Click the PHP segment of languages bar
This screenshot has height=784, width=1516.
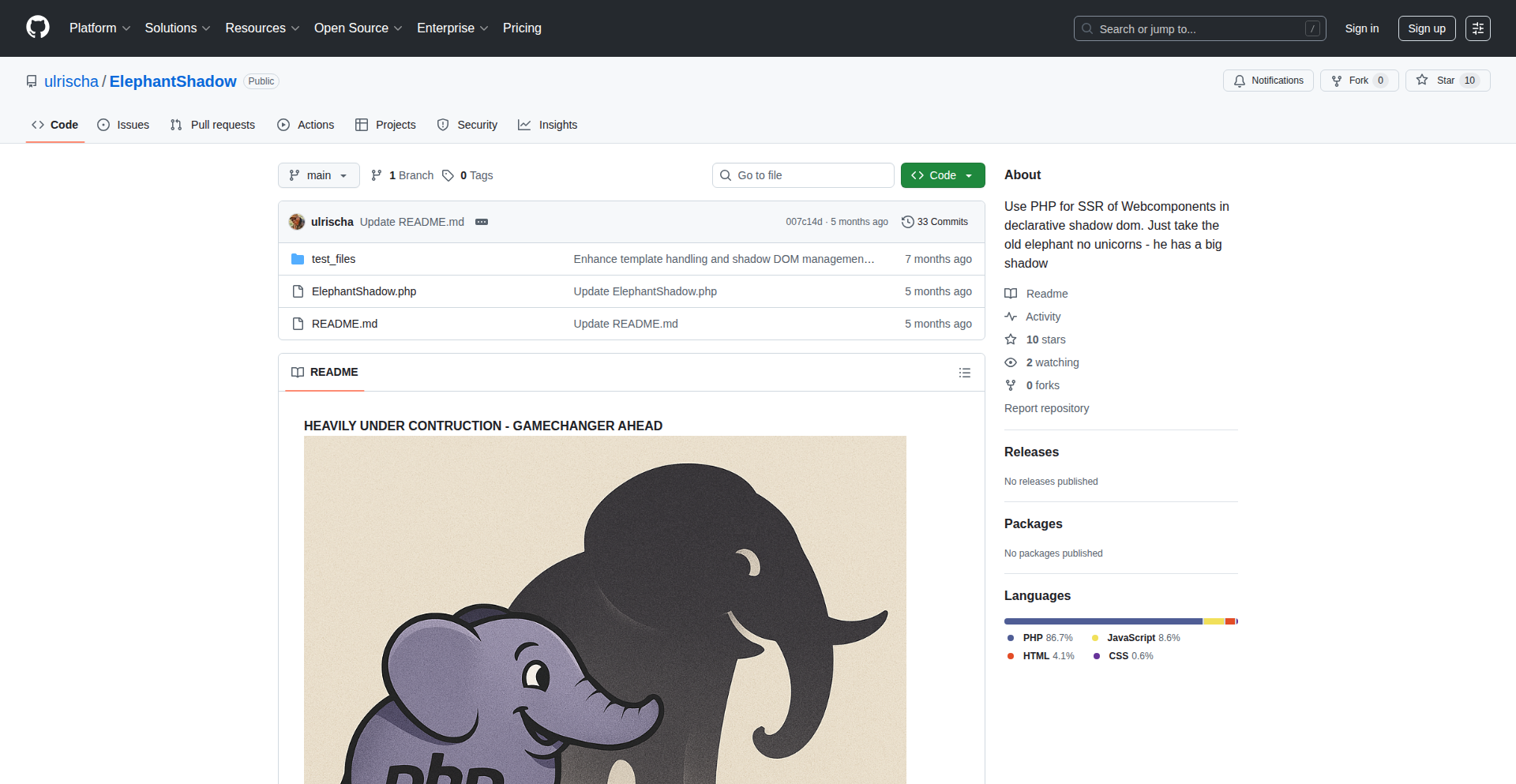(1102, 621)
